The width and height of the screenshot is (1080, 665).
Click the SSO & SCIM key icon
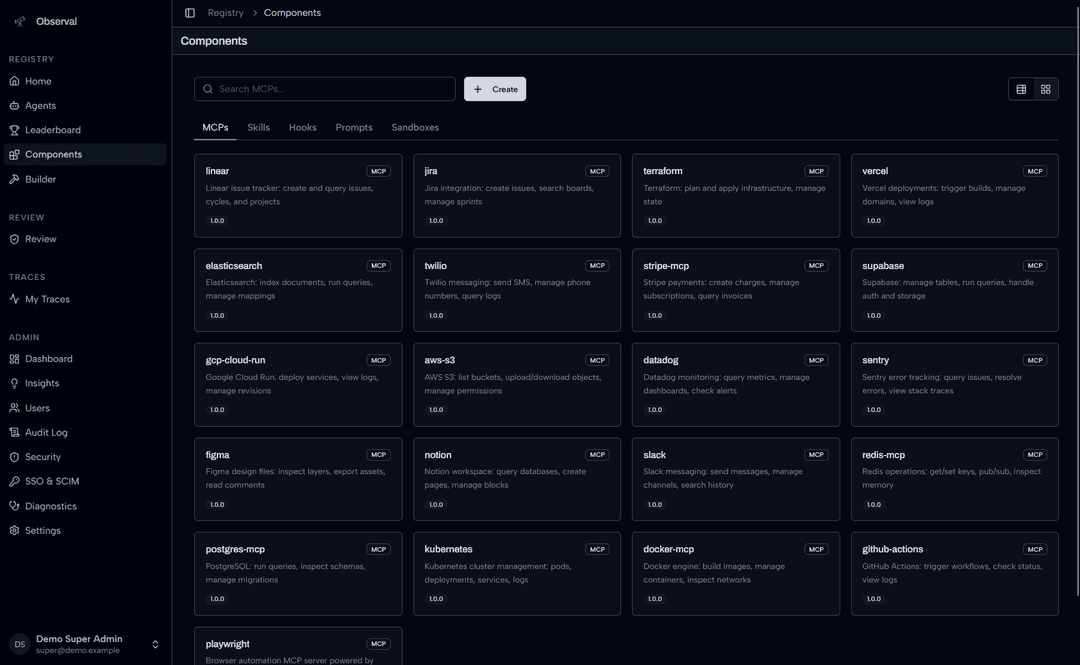point(14,482)
